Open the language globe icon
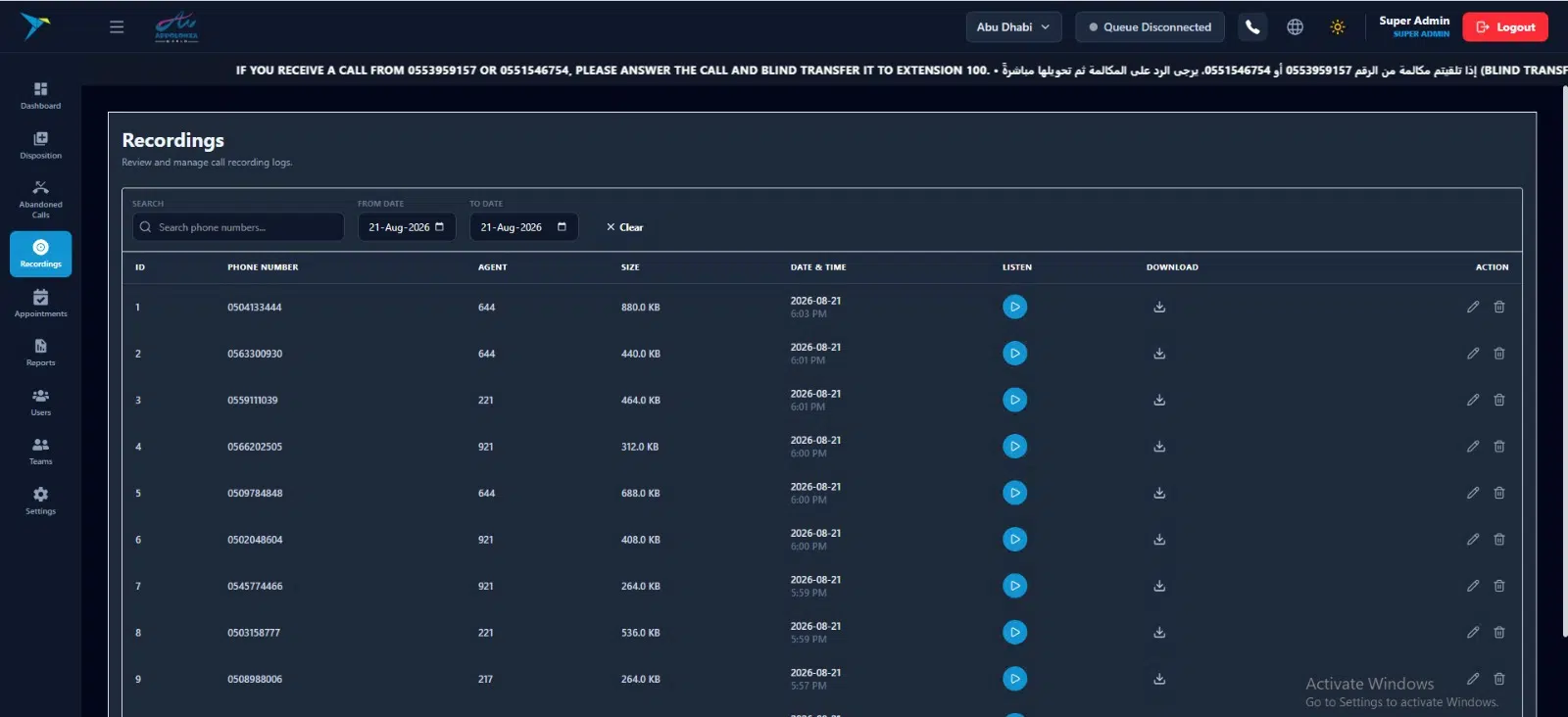Image resolution: width=1568 pixels, height=717 pixels. click(1295, 27)
